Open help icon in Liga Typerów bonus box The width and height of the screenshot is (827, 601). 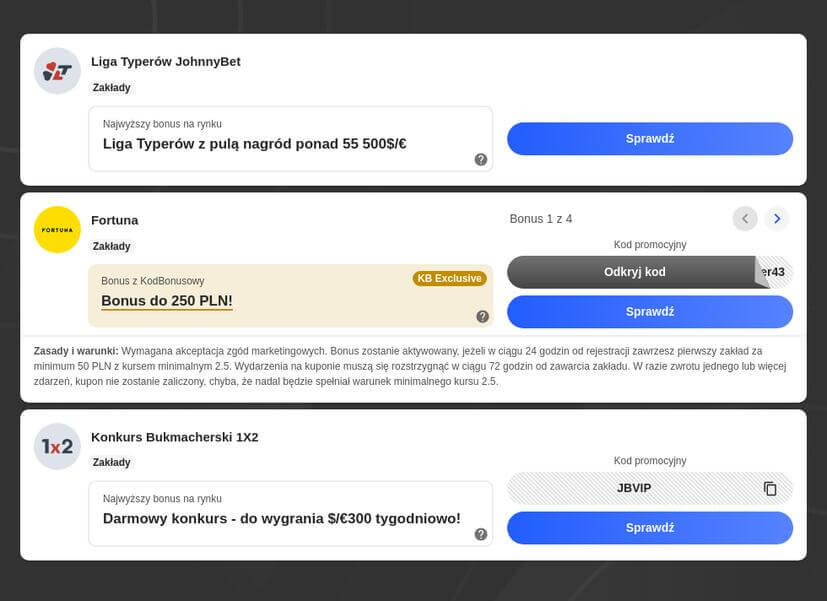click(480, 160)
